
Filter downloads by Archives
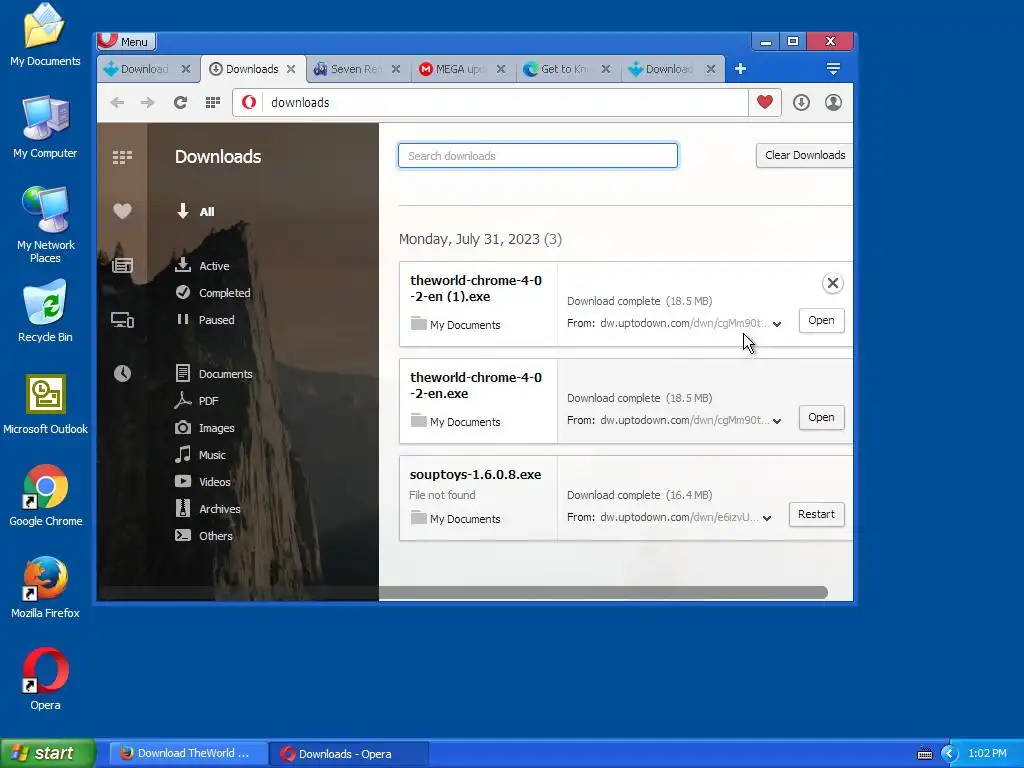[x=208, y=508]
